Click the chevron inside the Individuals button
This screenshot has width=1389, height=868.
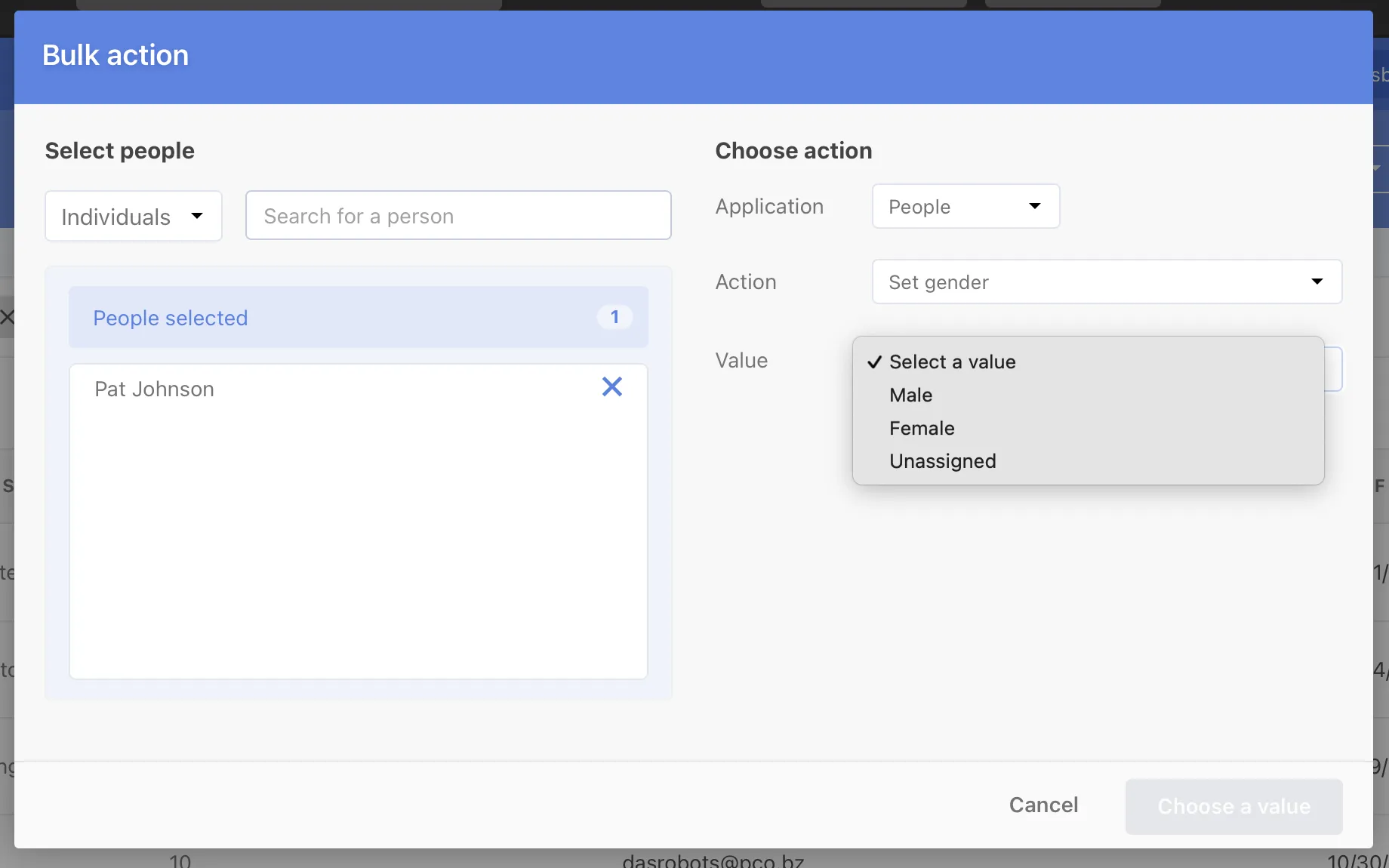pos(196,217)
